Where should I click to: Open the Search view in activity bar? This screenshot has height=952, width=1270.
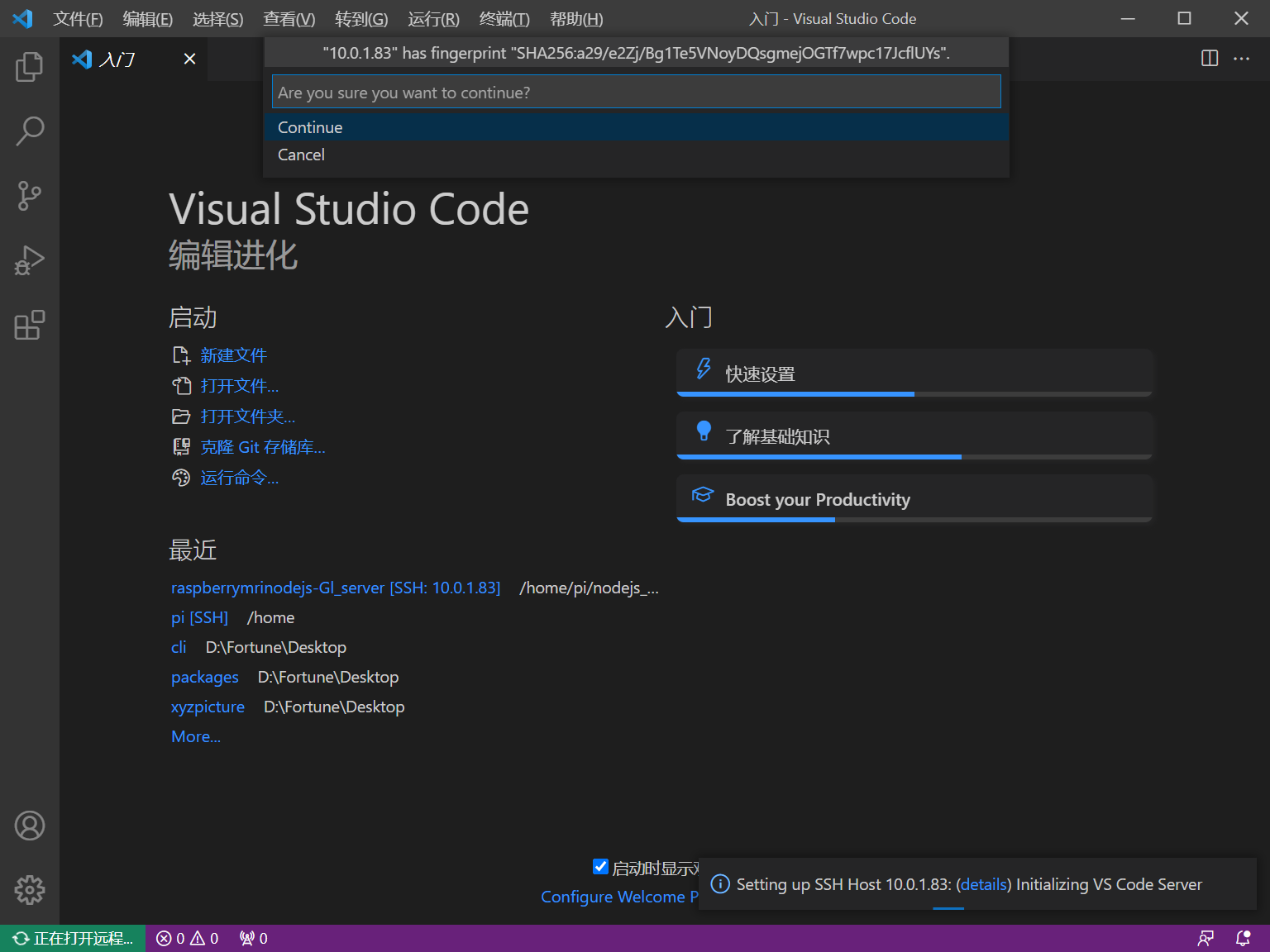[x=30, y=131]
